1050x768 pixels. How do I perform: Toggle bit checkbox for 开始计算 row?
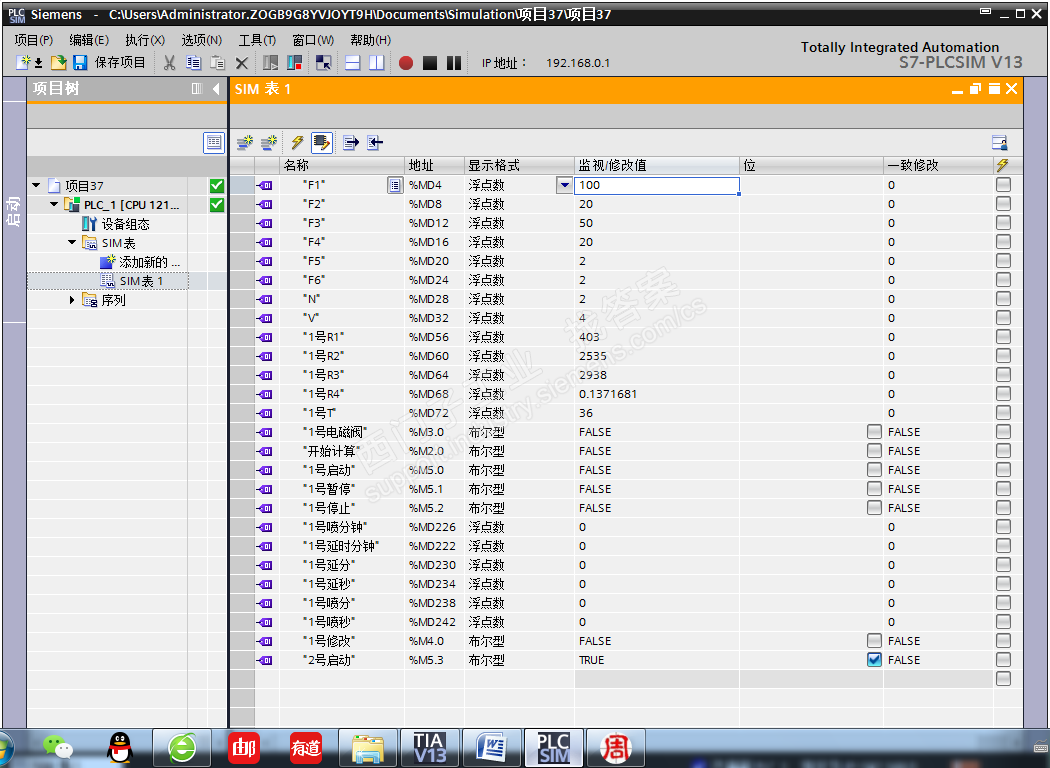click(874, 451)
